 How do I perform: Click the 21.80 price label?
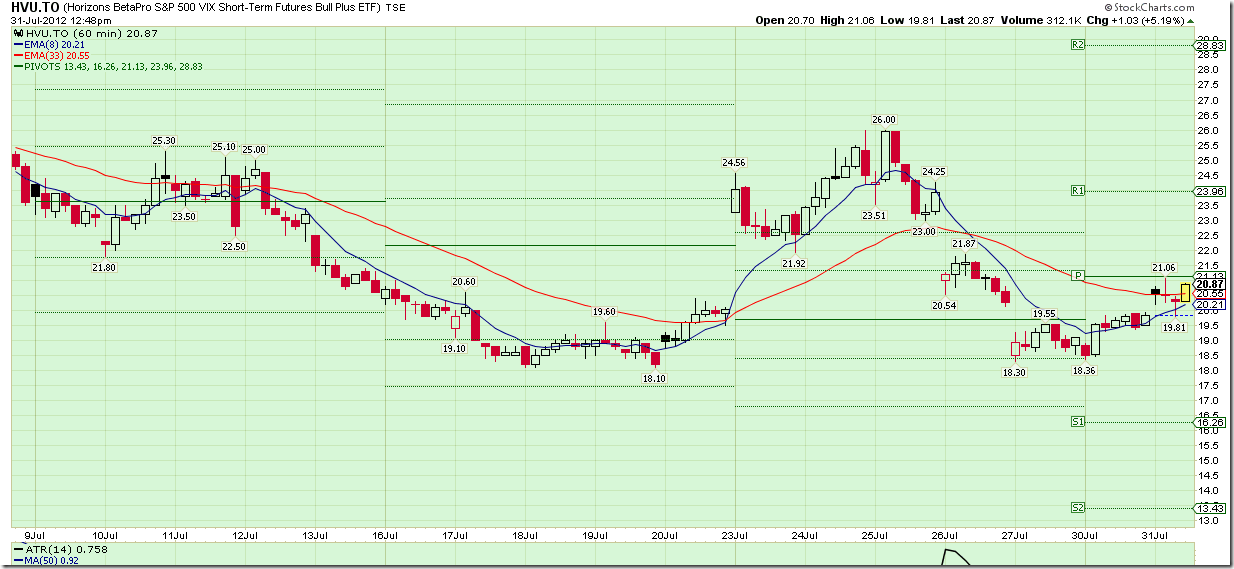(x=104, y=267)
